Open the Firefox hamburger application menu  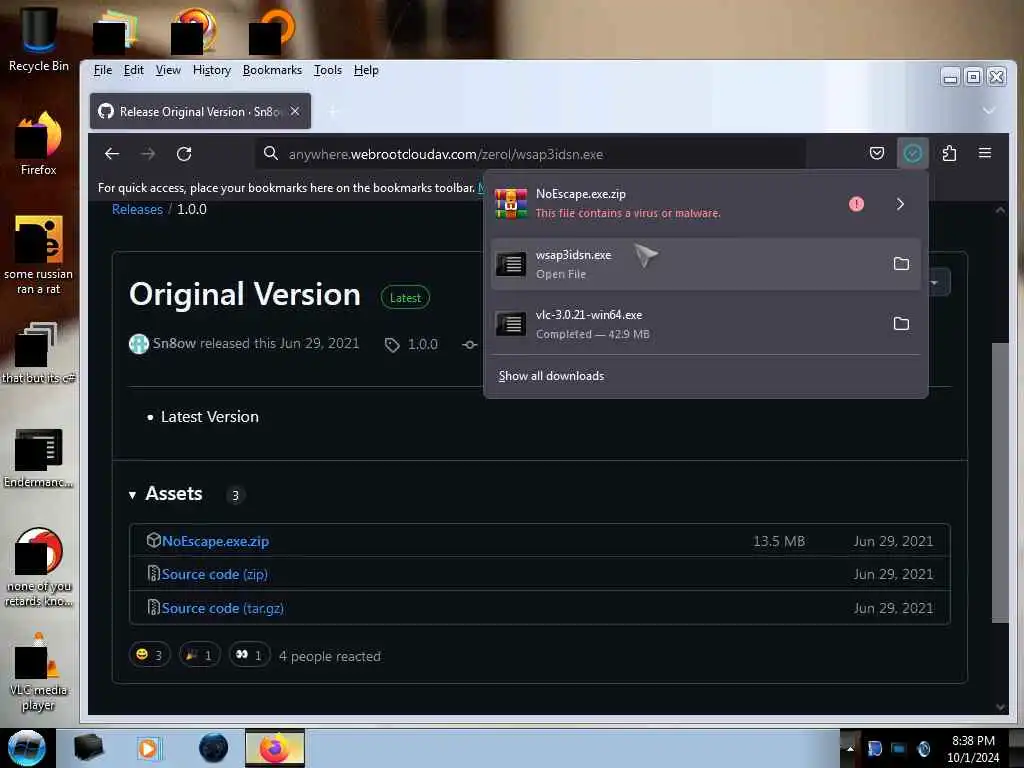pos(985,153)
